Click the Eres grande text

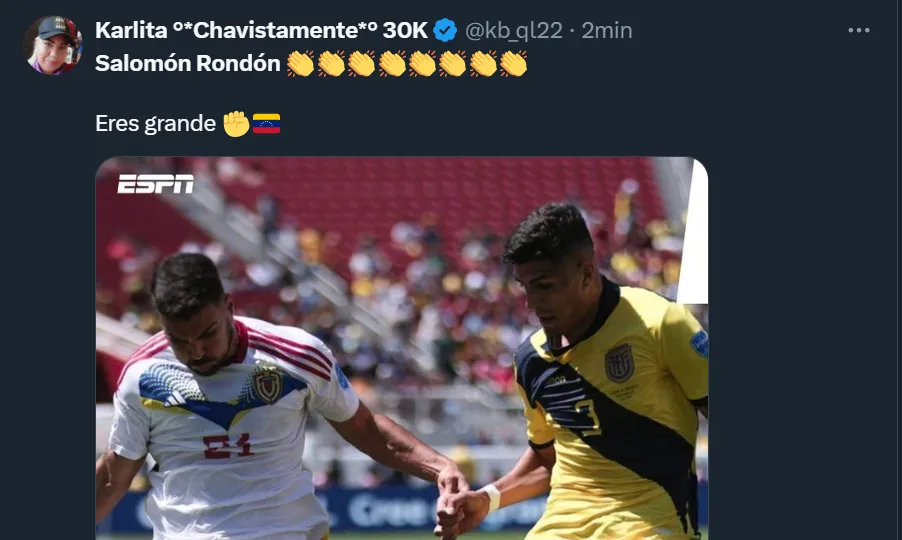coord(155,124)
